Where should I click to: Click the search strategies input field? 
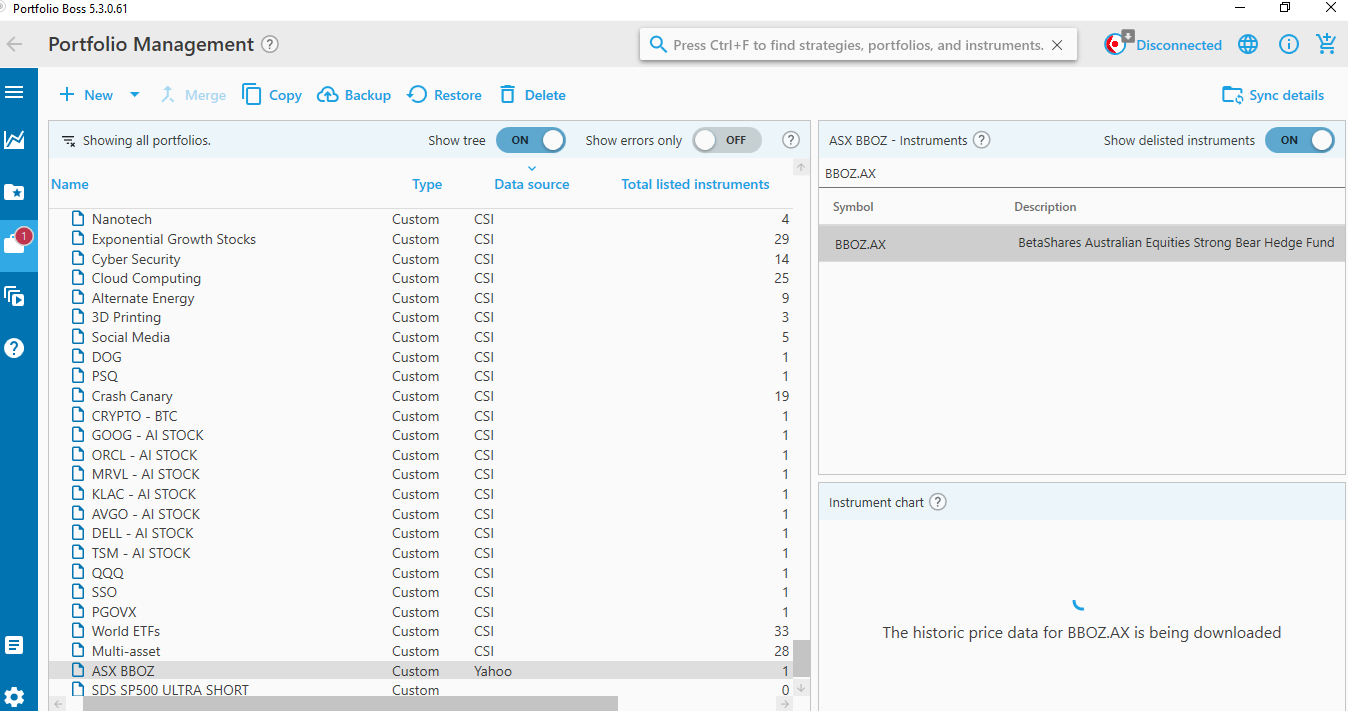857,45
